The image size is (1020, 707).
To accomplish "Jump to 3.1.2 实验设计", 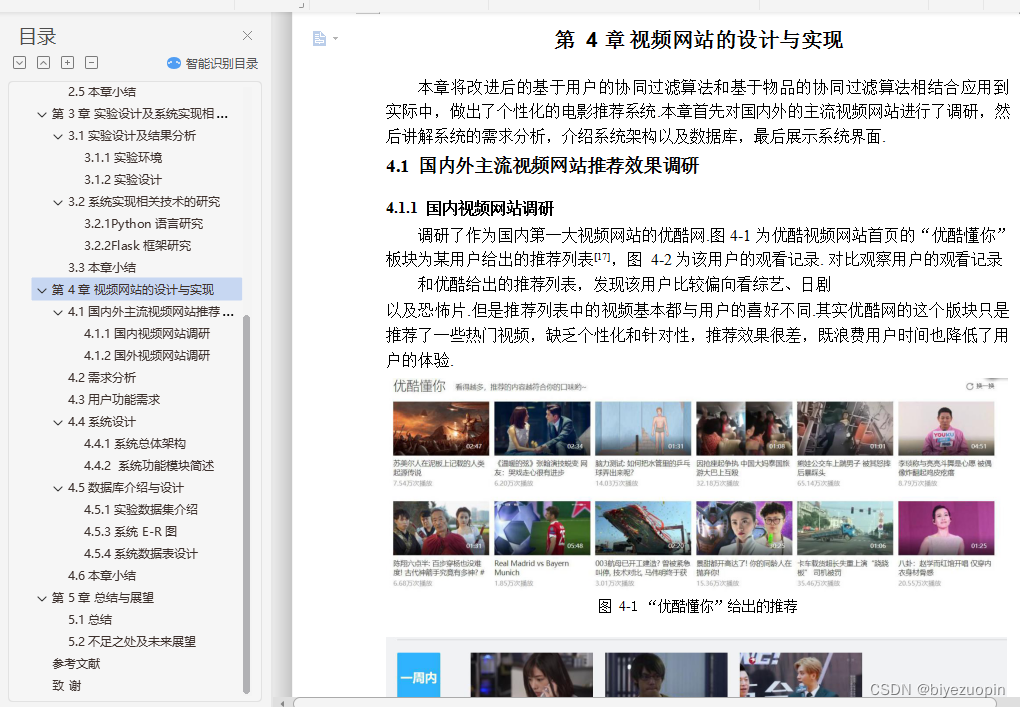I will pyautogui.click(x=123, y=180).
